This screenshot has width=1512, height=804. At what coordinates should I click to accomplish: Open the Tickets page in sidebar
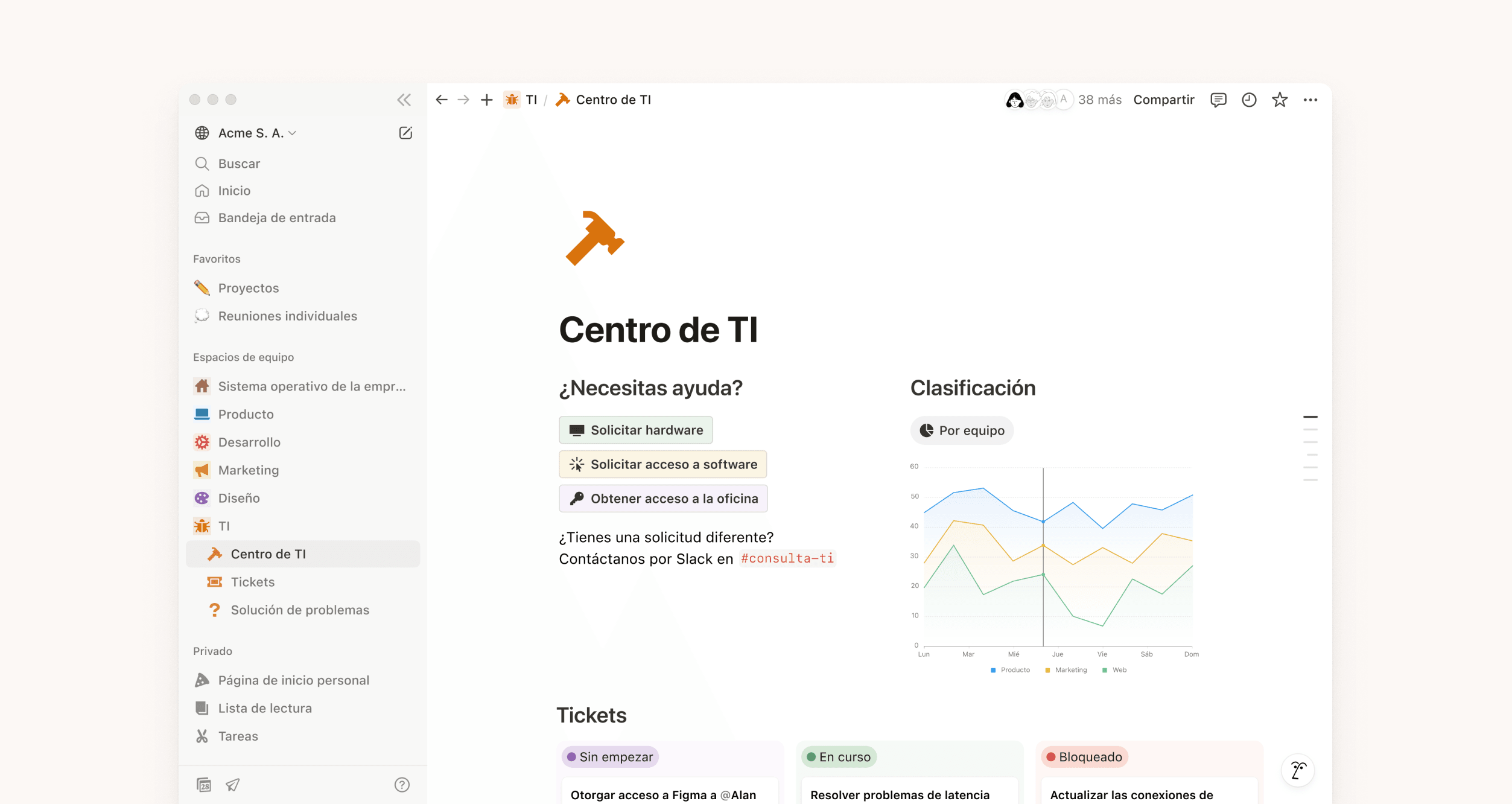tap(302, 582)
